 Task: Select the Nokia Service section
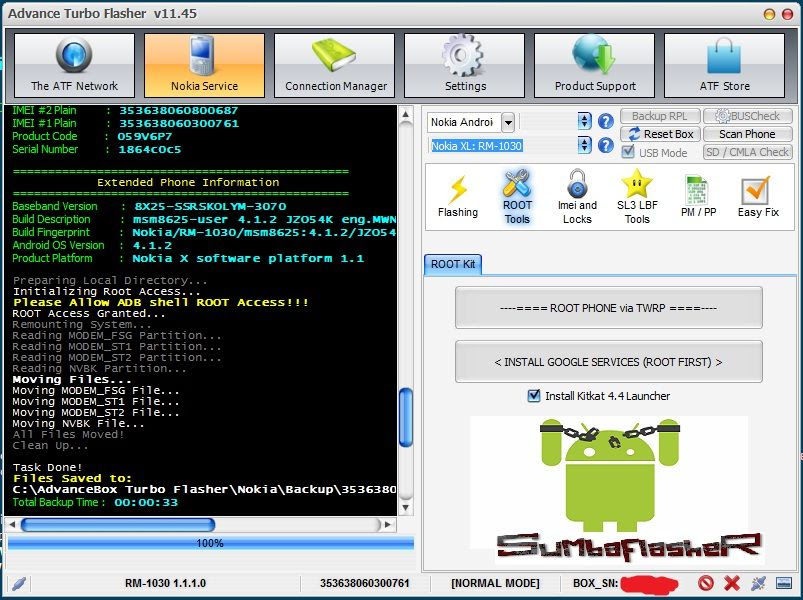click(204, 65)
